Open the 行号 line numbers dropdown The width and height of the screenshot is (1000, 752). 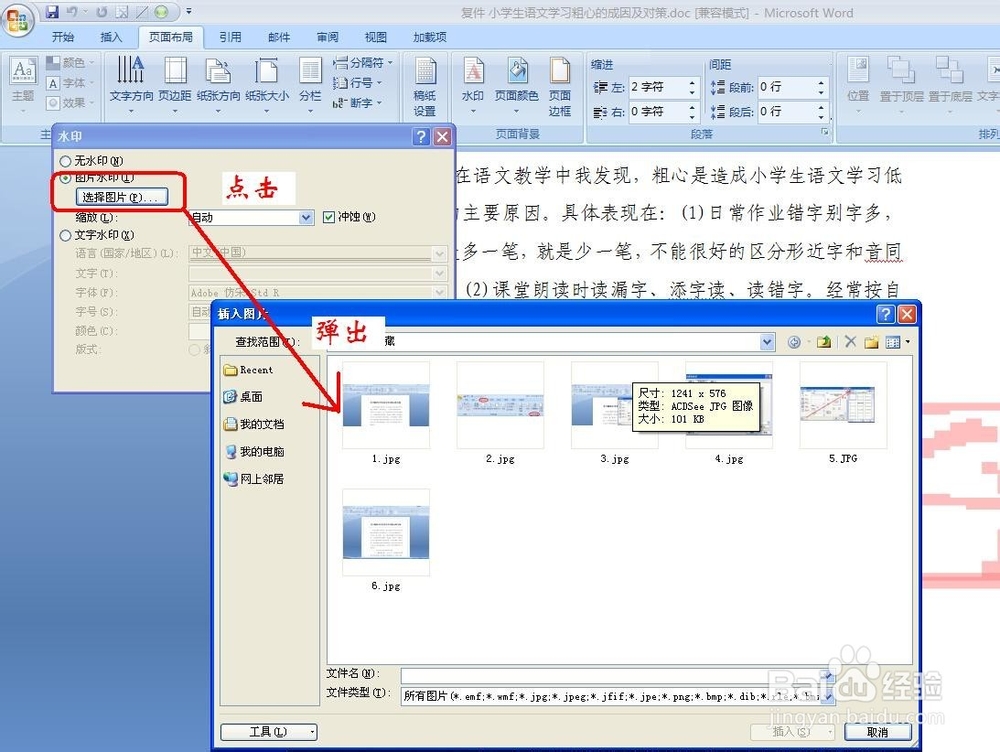(x=358, y=83)
